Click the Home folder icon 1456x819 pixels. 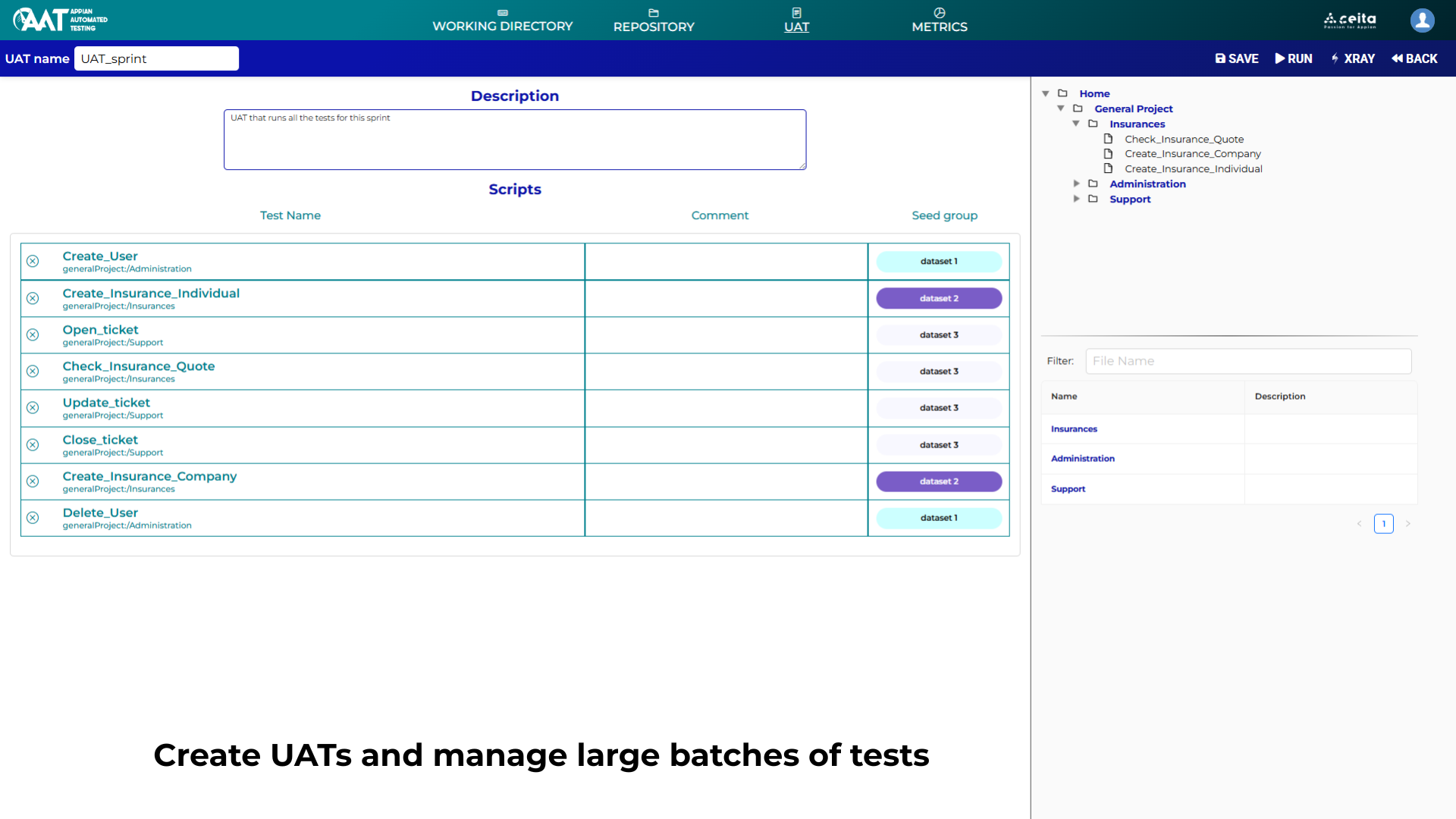pos(1062,93)
